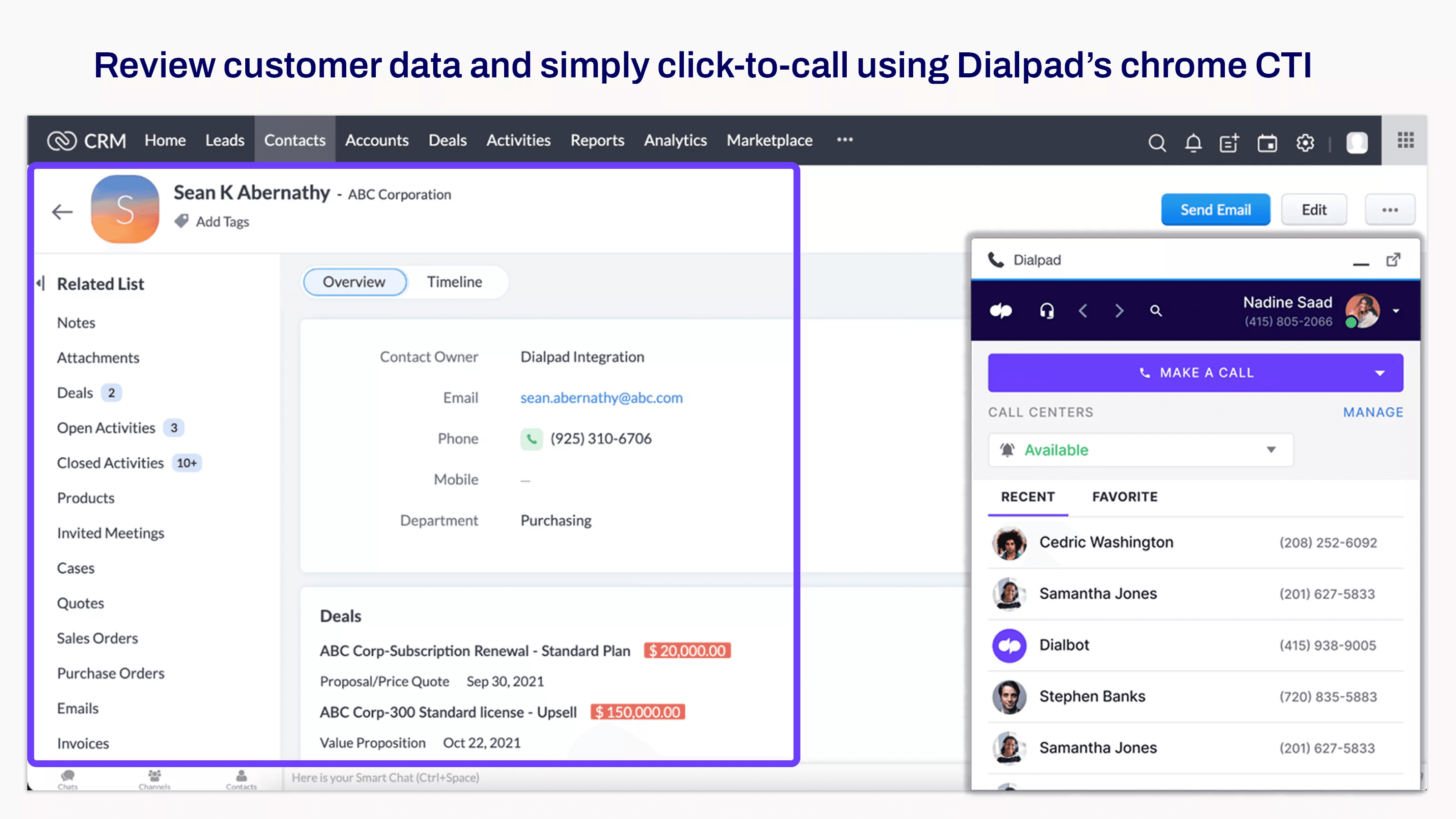Click sean.abernathy@abc.com email link
The width and height of the screenshot is (1456, 819).
coord(601,397)
